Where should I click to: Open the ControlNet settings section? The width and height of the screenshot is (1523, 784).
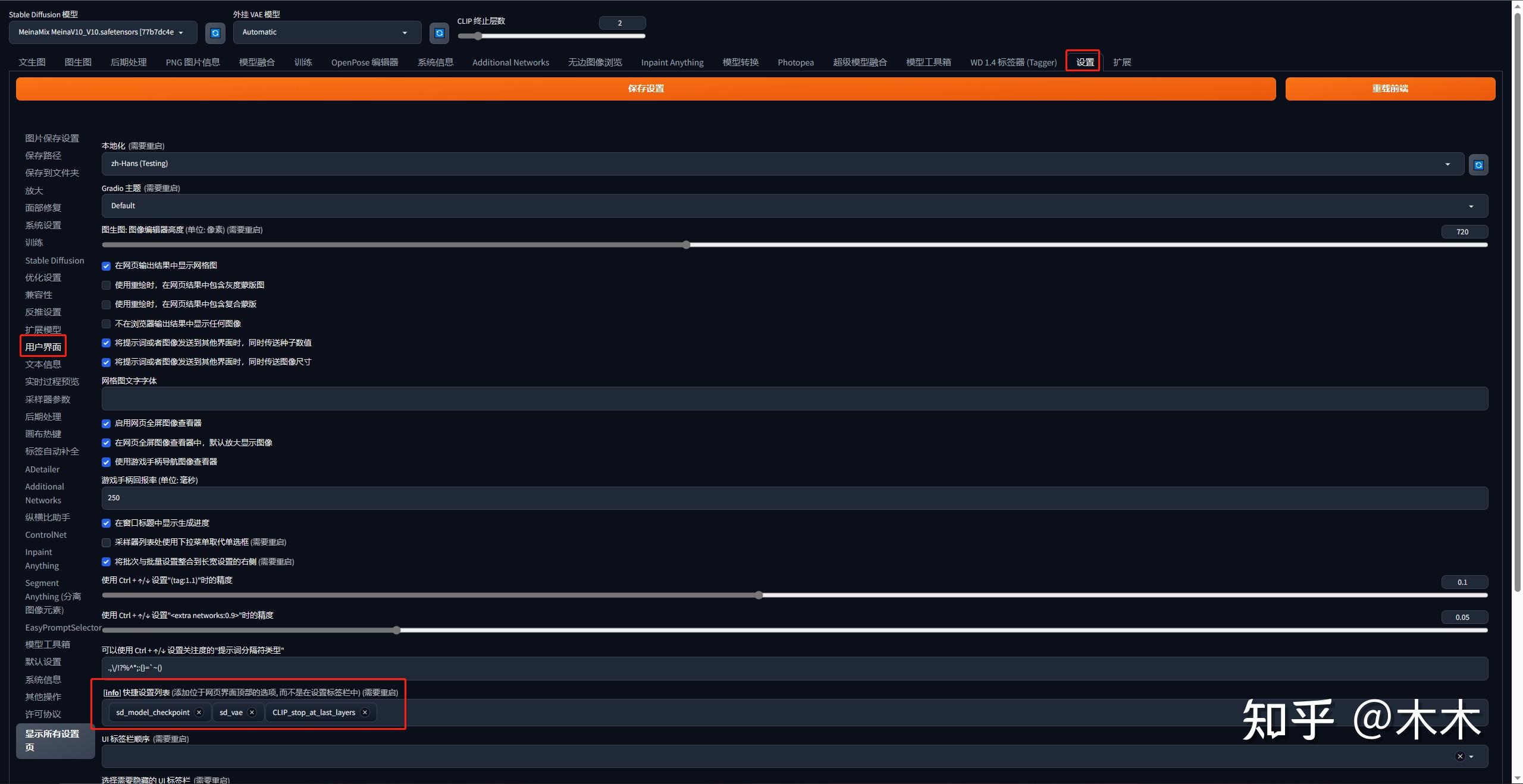[46, 535]
